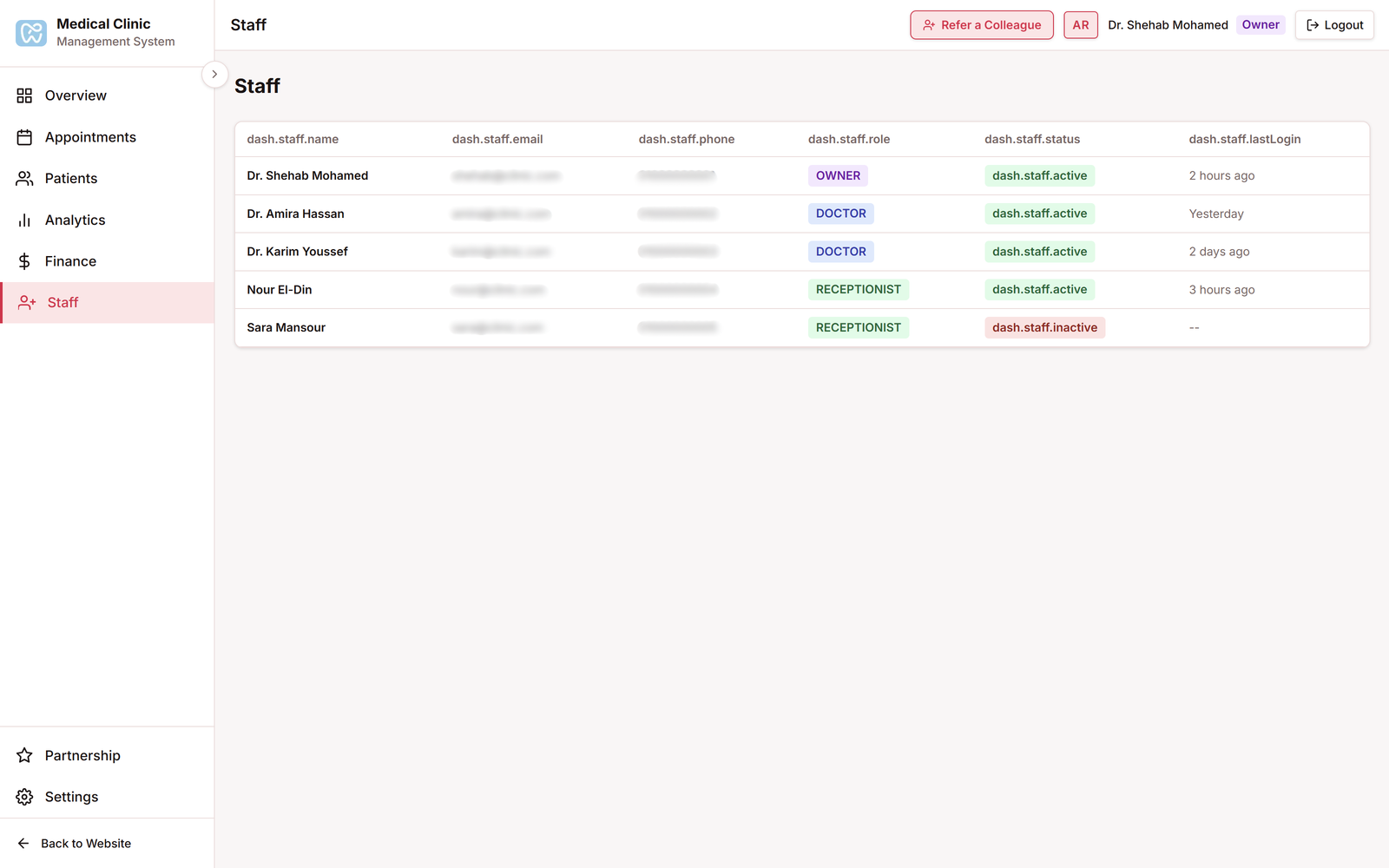Click the Medical Clinic tooth logo icon
This screenshot has width=1389, height=868.
[31, 33]
